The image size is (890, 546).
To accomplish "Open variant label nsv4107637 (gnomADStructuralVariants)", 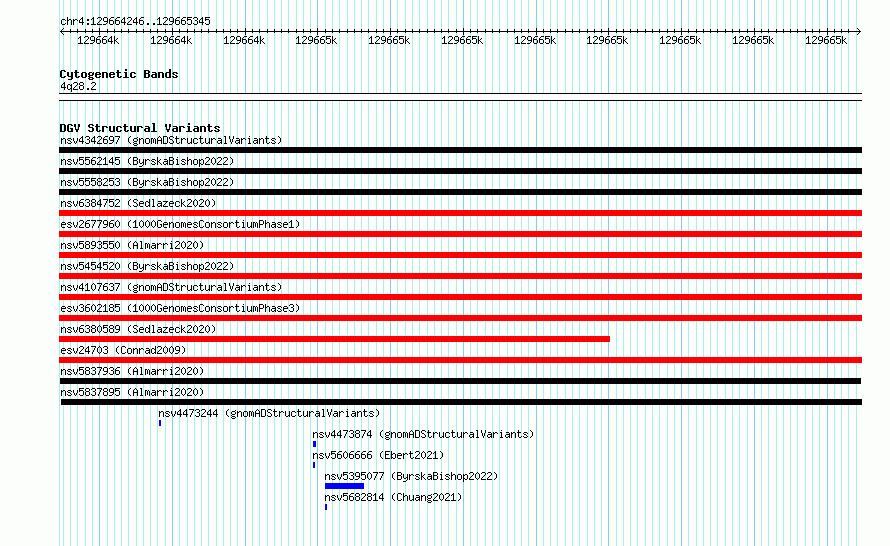I will pos(171,287).
